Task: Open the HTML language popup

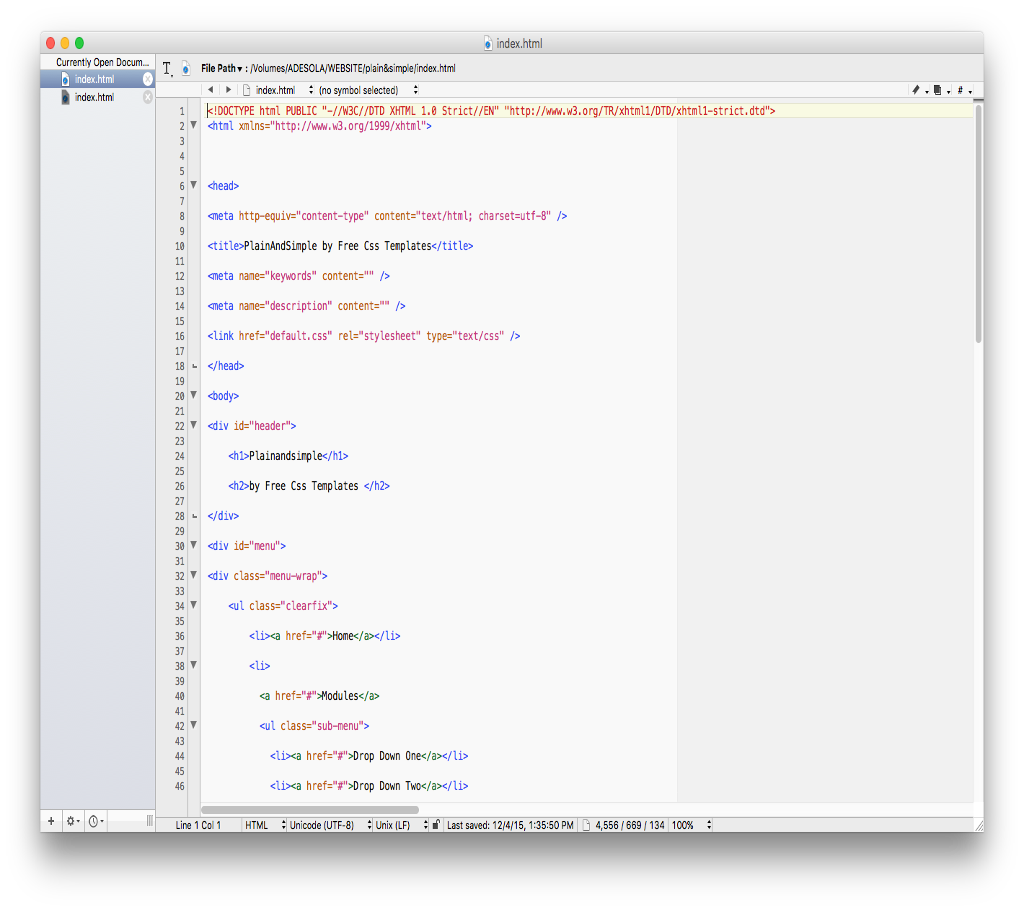Action: [x=265, y=825]
